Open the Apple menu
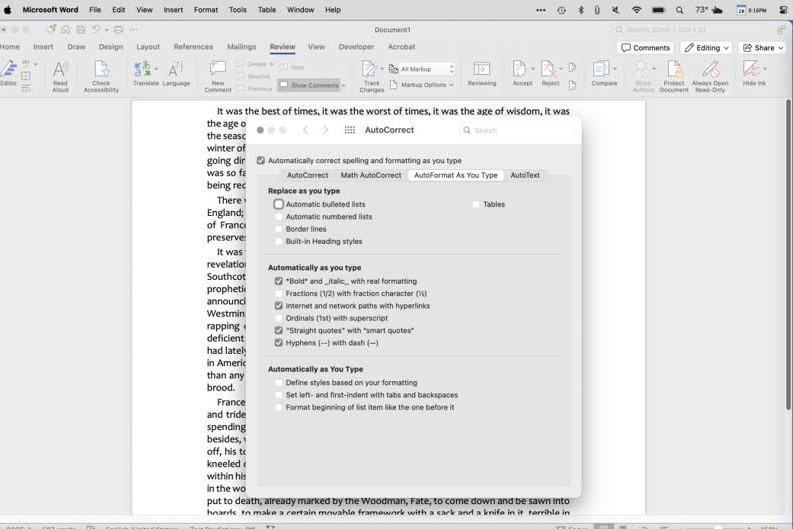 (x=8, y=10)
